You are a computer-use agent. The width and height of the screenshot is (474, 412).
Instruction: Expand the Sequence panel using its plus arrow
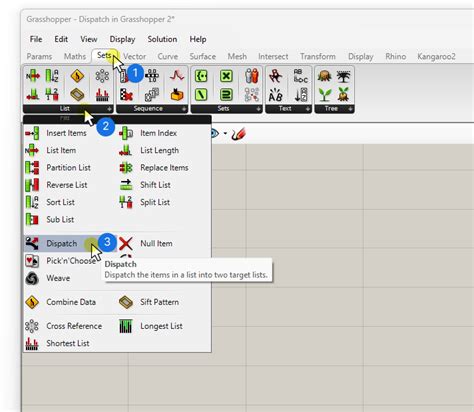click(184, 109)
